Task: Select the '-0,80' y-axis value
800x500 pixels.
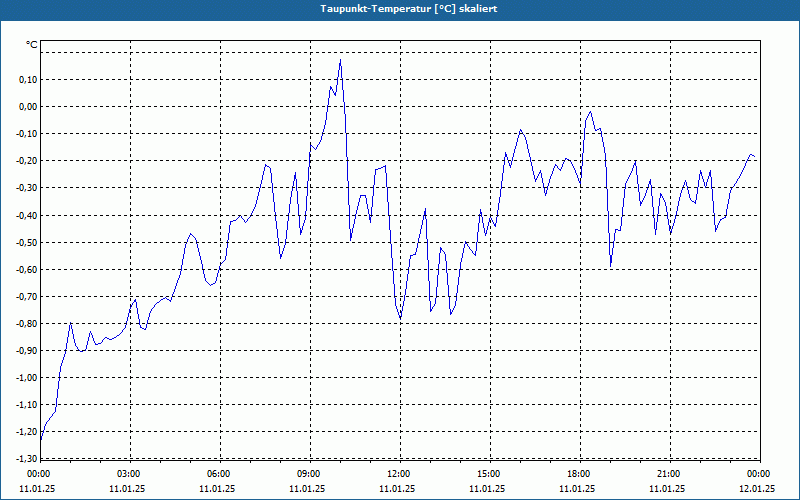Action: (27, 323)
